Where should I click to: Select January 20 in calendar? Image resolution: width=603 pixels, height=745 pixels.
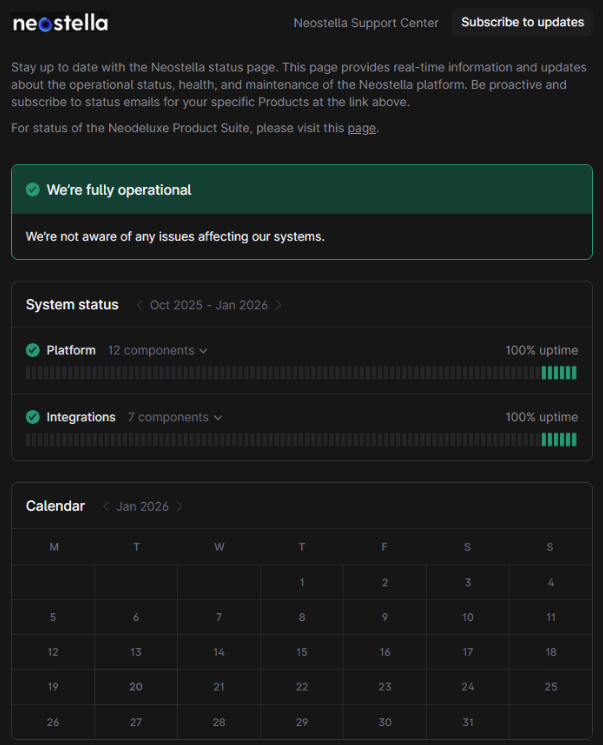click(x=136, y=687)
